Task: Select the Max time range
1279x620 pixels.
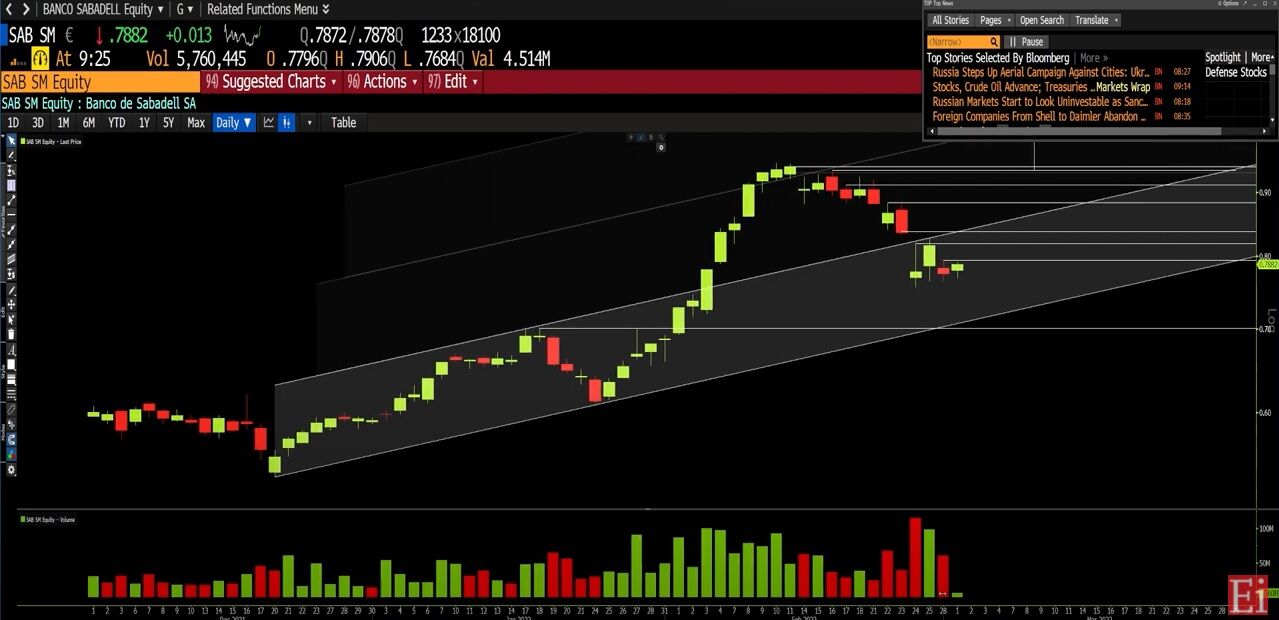Action: pos(196,123)
